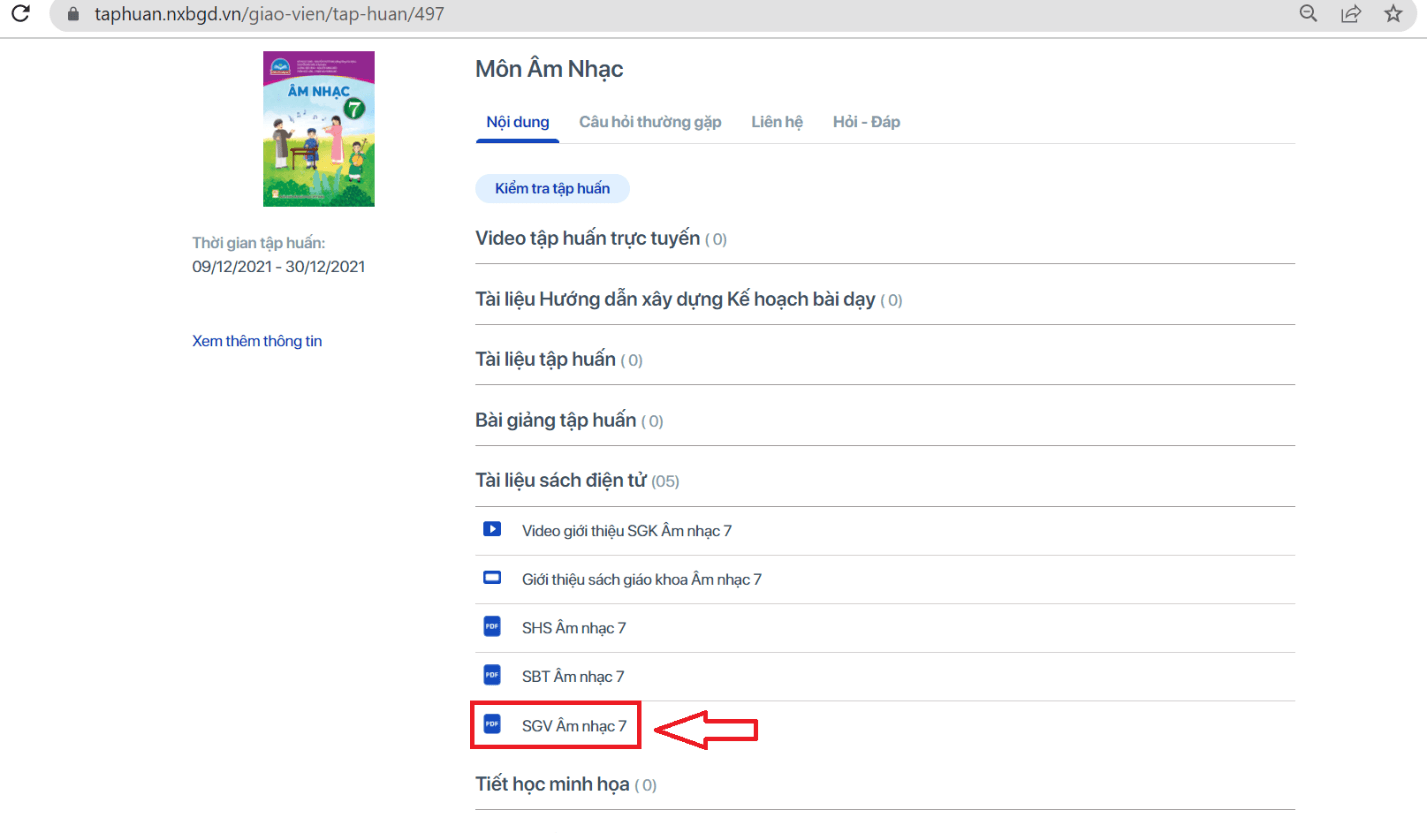This screenshot has width=1427, height=833.
Task: Bookmark this page with the star icon
Action: tap(1393, 13)
